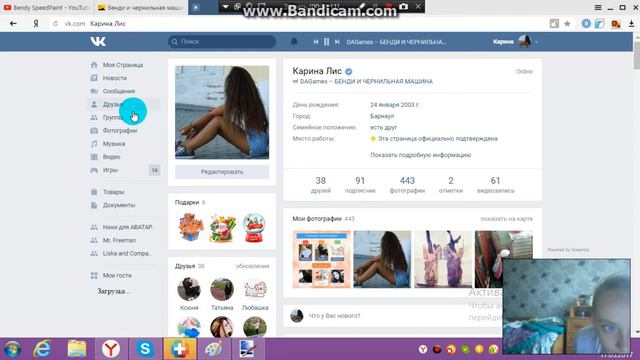Screen dimensions: 640x360
Task: Open Видео in sidebar
Action: [x=111, y=157]
